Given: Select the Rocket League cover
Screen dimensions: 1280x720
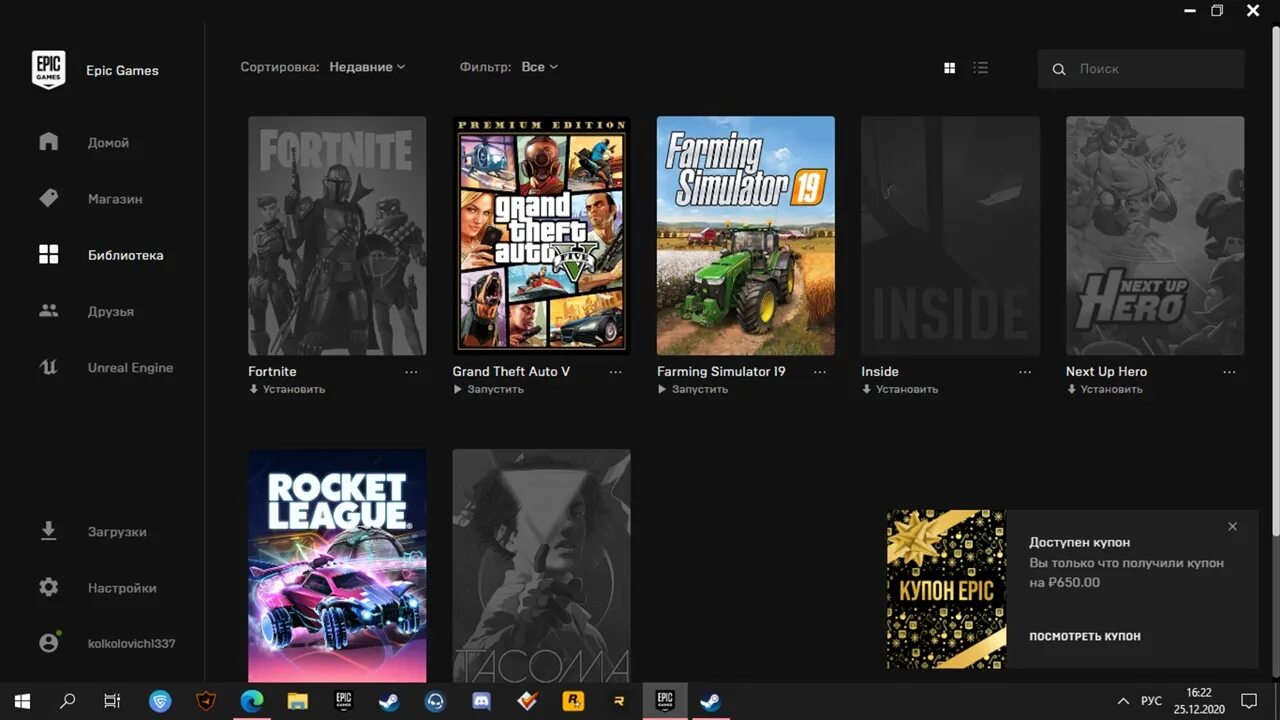Looking at the screenshot, I should 337,566.
